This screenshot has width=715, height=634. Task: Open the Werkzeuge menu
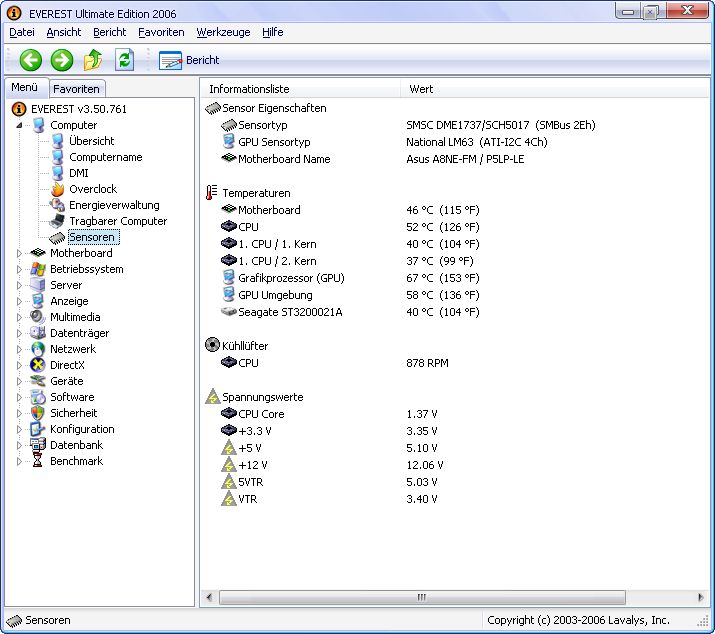point(223,32)
